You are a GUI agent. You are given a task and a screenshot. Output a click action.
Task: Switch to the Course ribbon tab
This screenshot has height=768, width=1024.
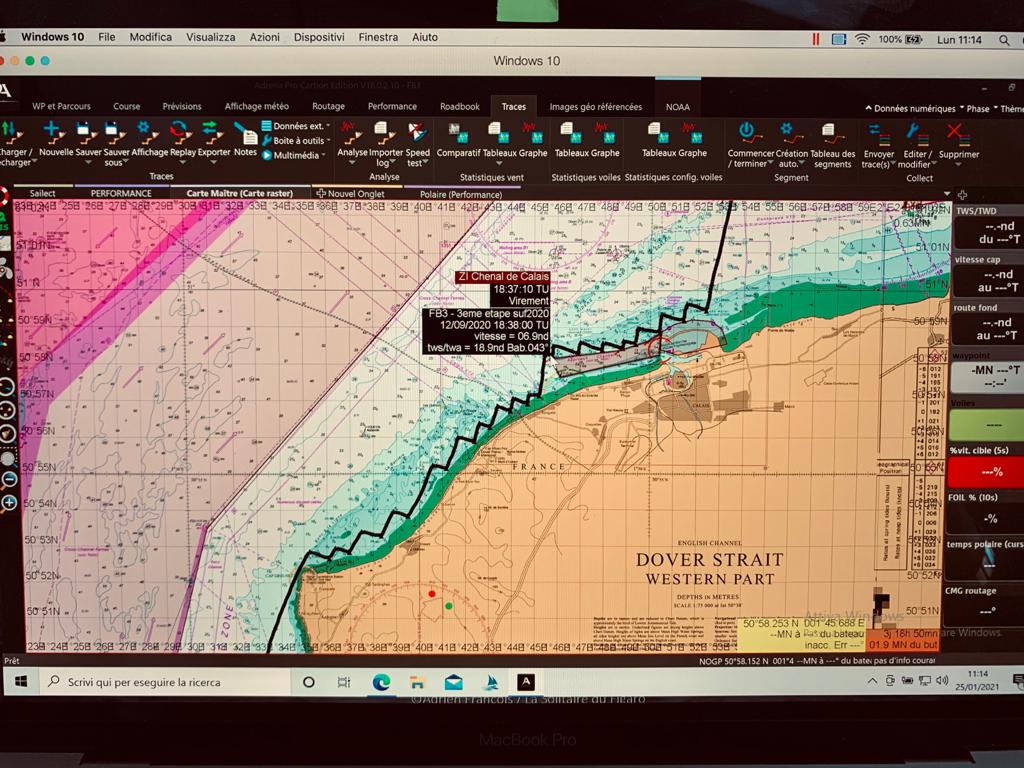127,106
